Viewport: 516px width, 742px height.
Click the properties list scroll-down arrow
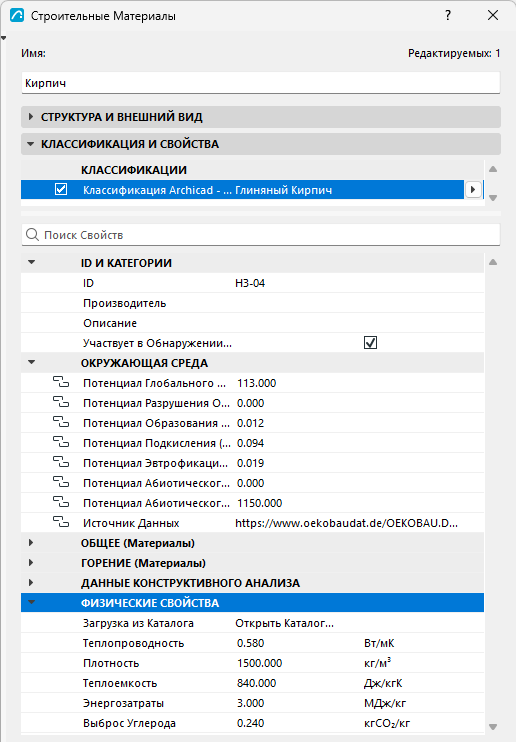point(493,726)
